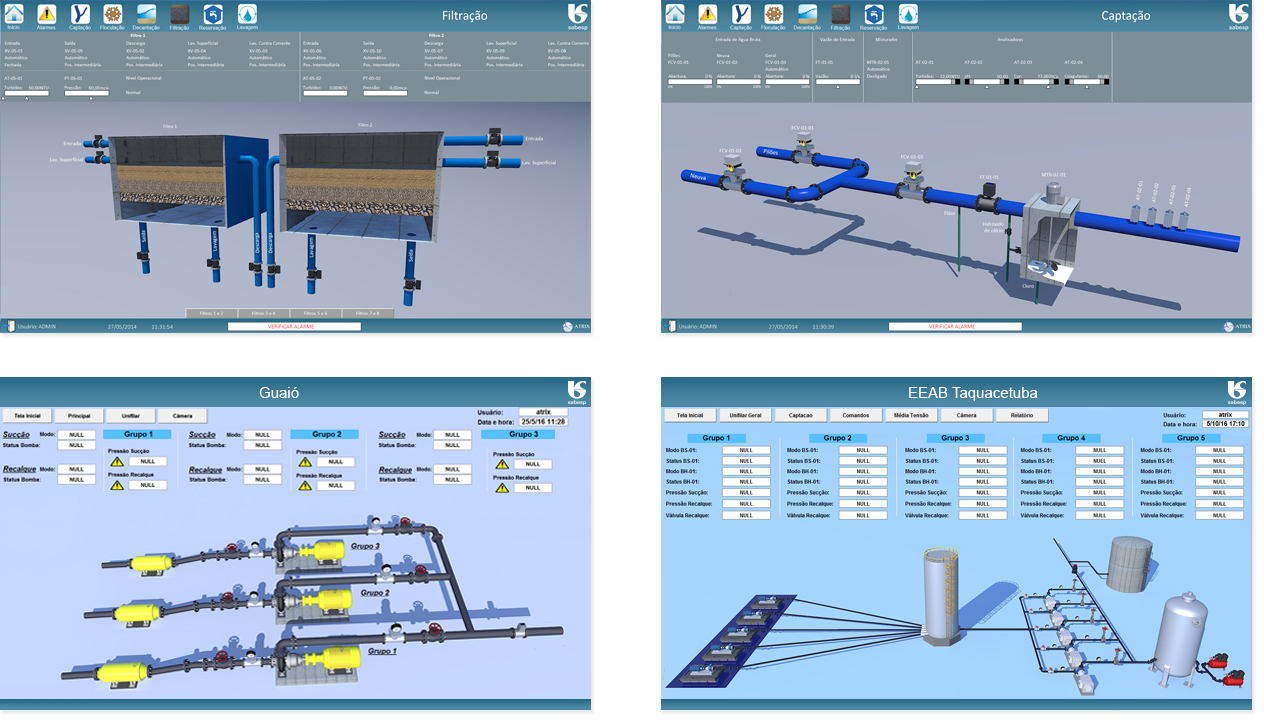
Task: Click Captacao button in Taquacetuba screen
Action: (x=801, y=415)
